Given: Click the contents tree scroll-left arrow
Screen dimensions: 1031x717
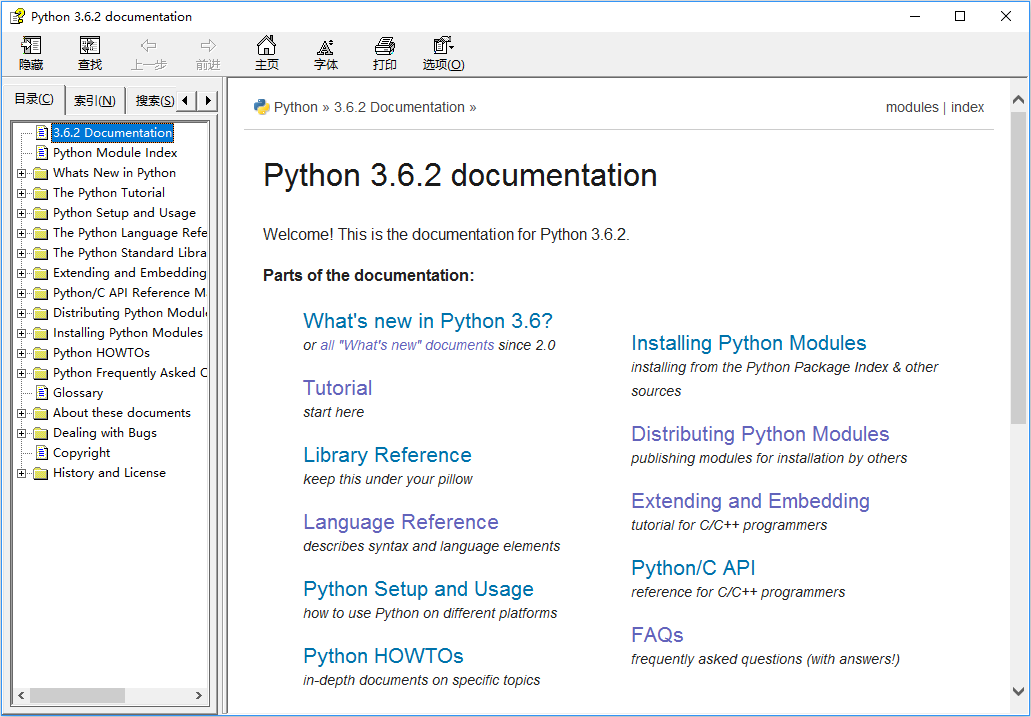Looking at the screenshot, I should click(x=22, y=695).
